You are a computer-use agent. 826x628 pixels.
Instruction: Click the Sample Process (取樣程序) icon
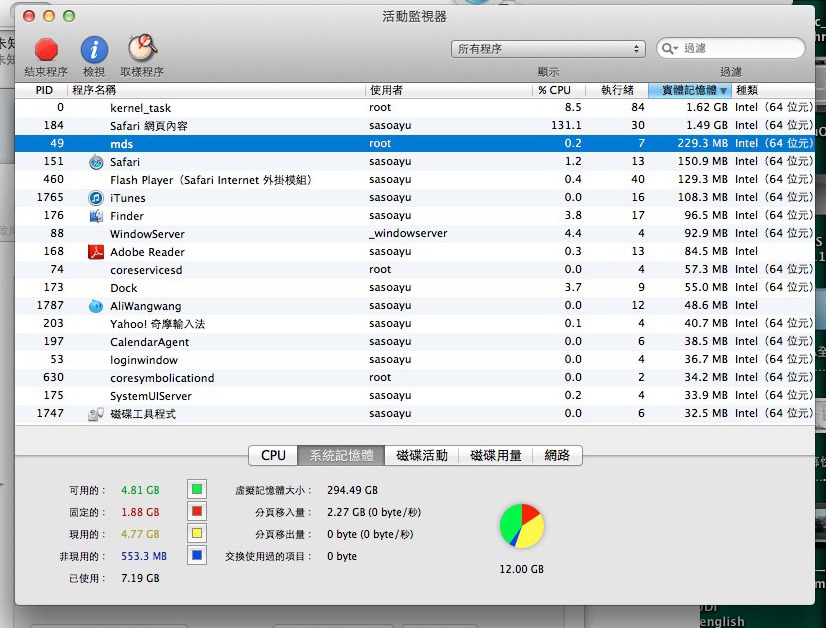(x=142, y=48)
